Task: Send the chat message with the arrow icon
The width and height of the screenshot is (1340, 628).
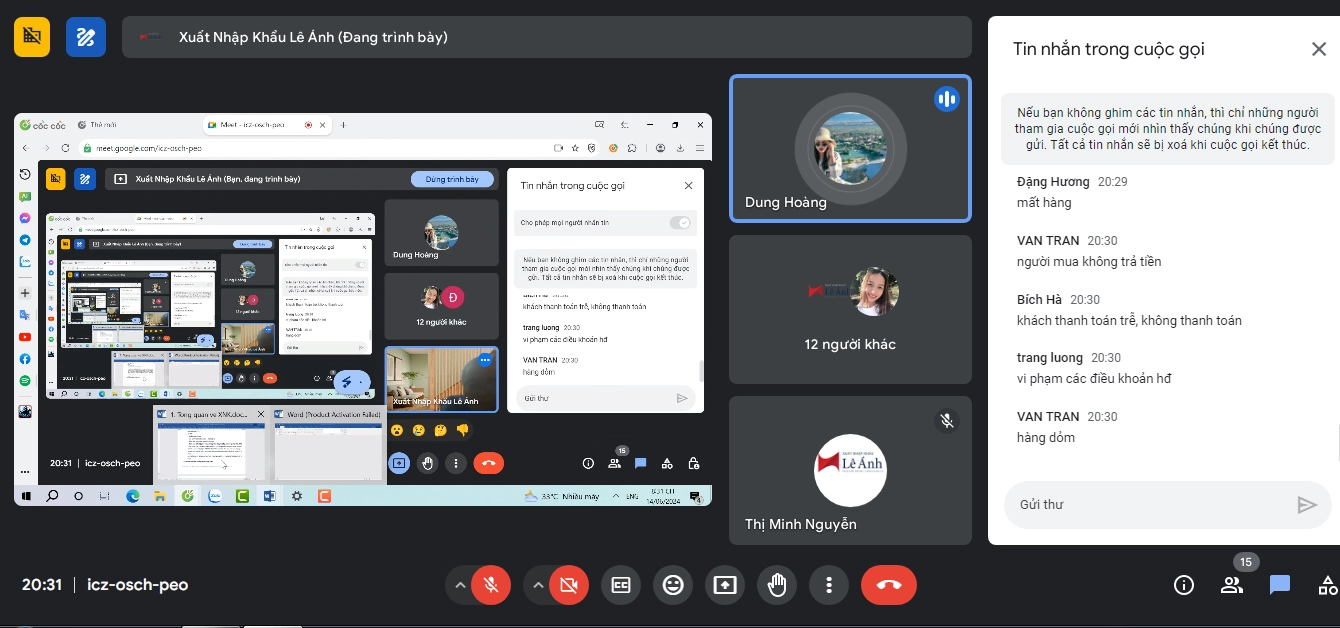Action: coord(1306,505)
